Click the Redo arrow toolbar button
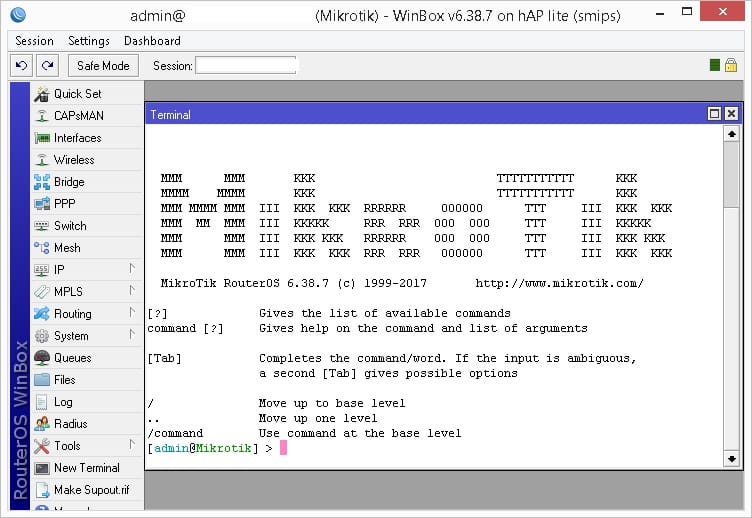This screenshot has height=518, width=752. click(x=47, y=65)
